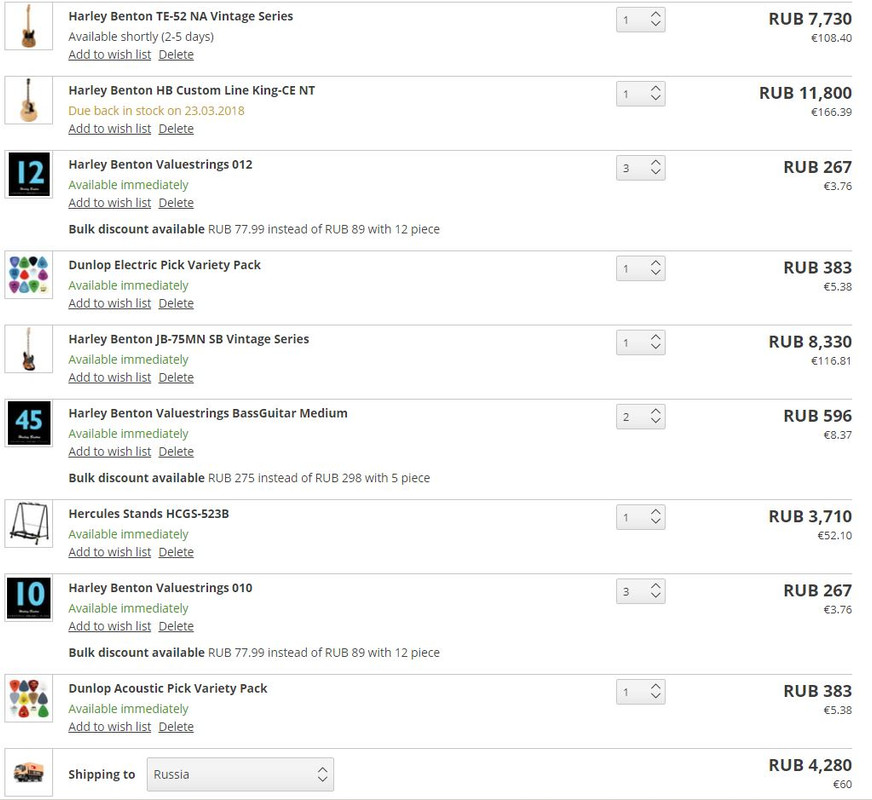
Task: Add JB-75MN SB Vintage Series to wish list
Action: [110, 377]
